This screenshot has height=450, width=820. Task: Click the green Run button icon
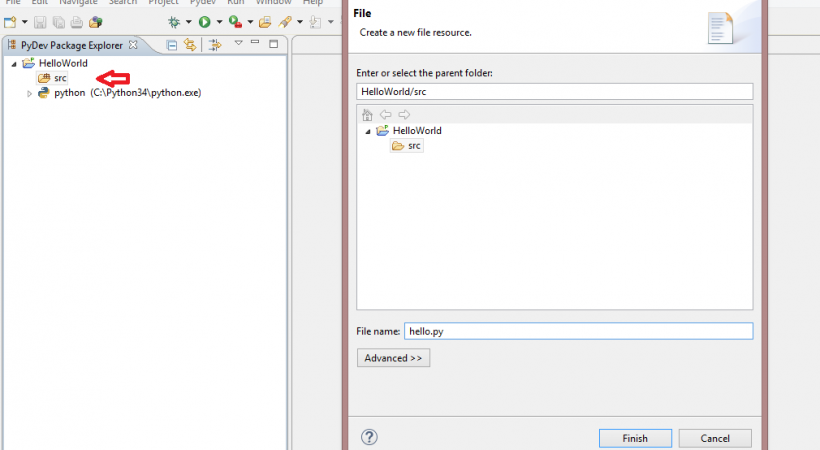pyautogui.click(x=204, y=21)
